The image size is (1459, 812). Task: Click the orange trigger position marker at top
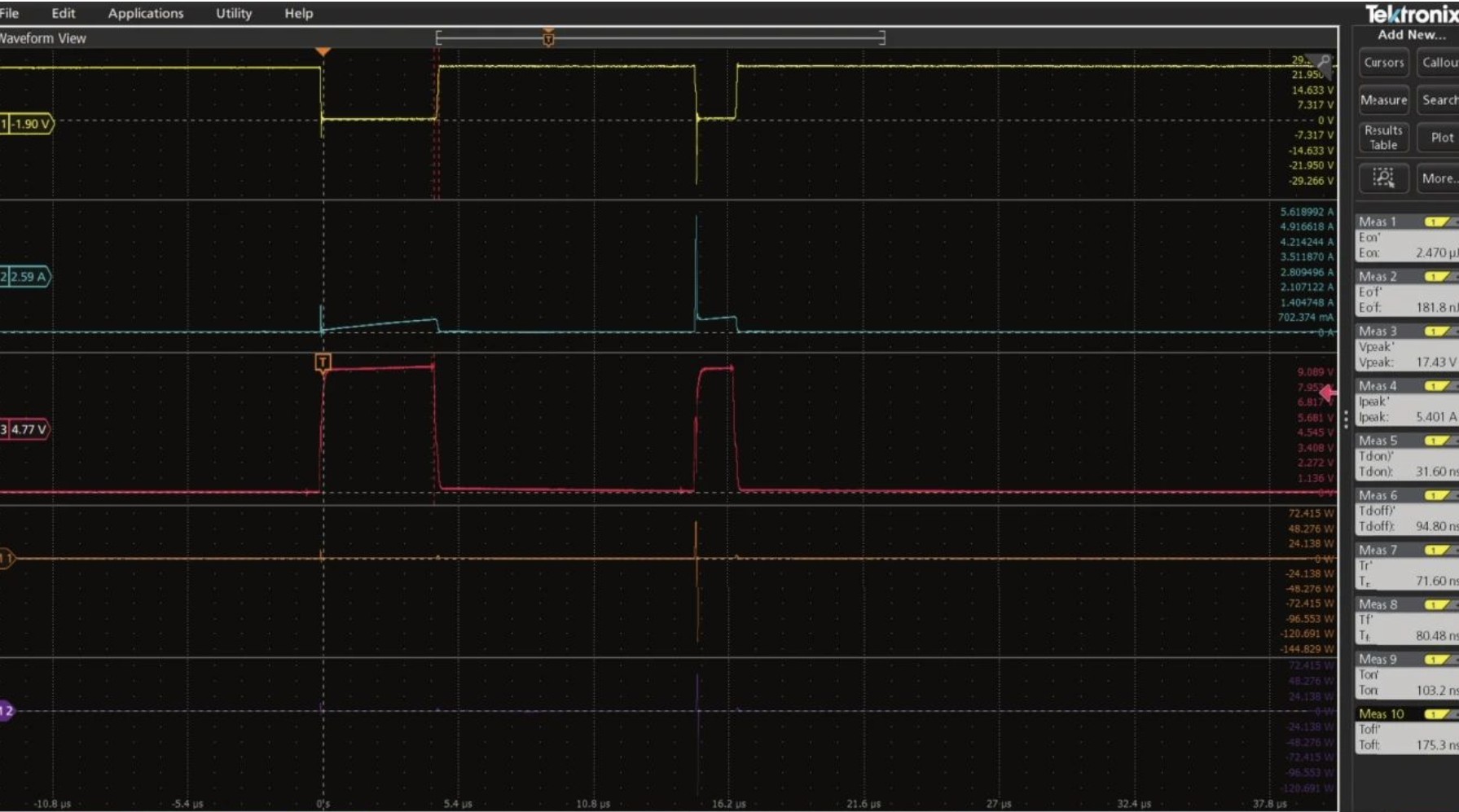(323, 51)
